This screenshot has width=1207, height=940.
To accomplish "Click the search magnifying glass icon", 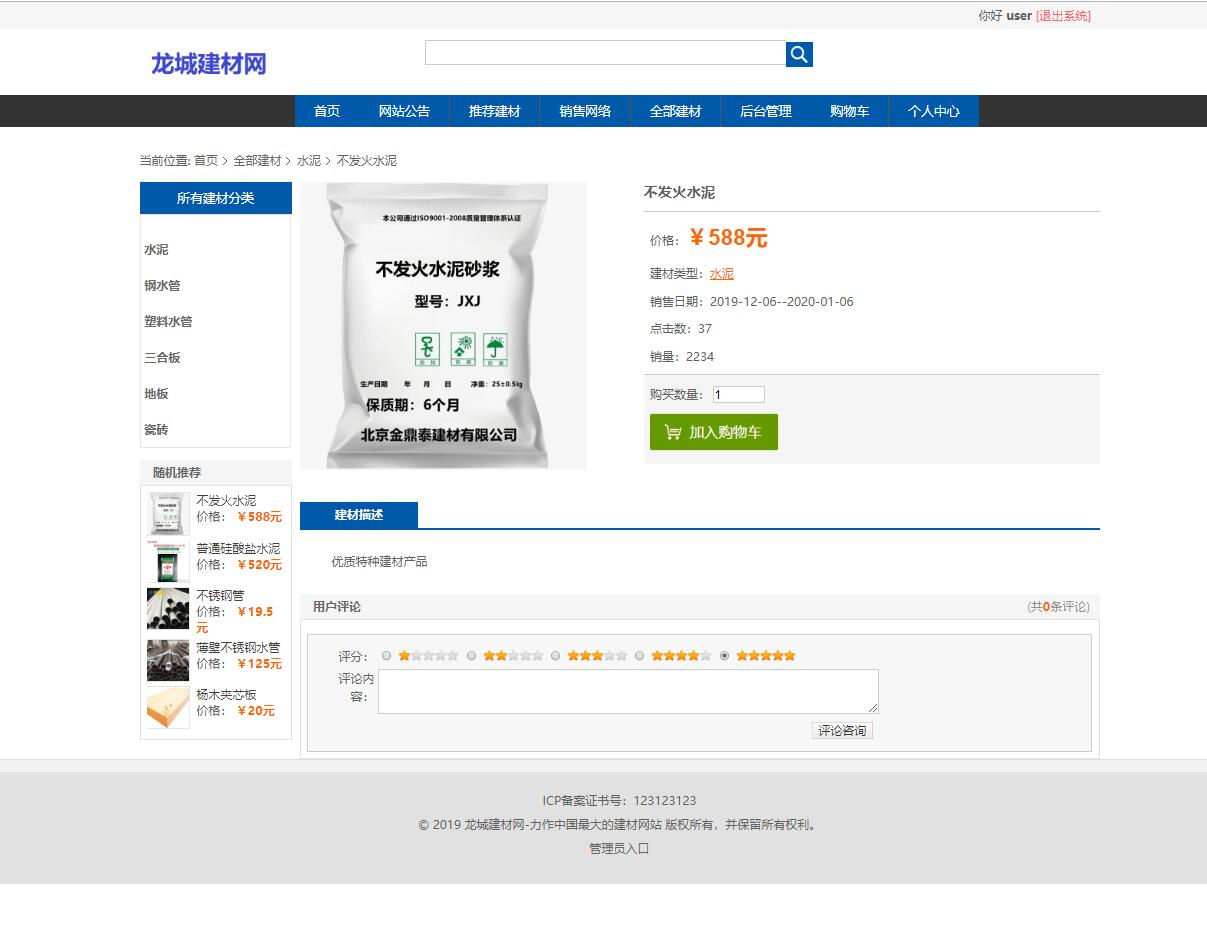I will tap(798, 54).
